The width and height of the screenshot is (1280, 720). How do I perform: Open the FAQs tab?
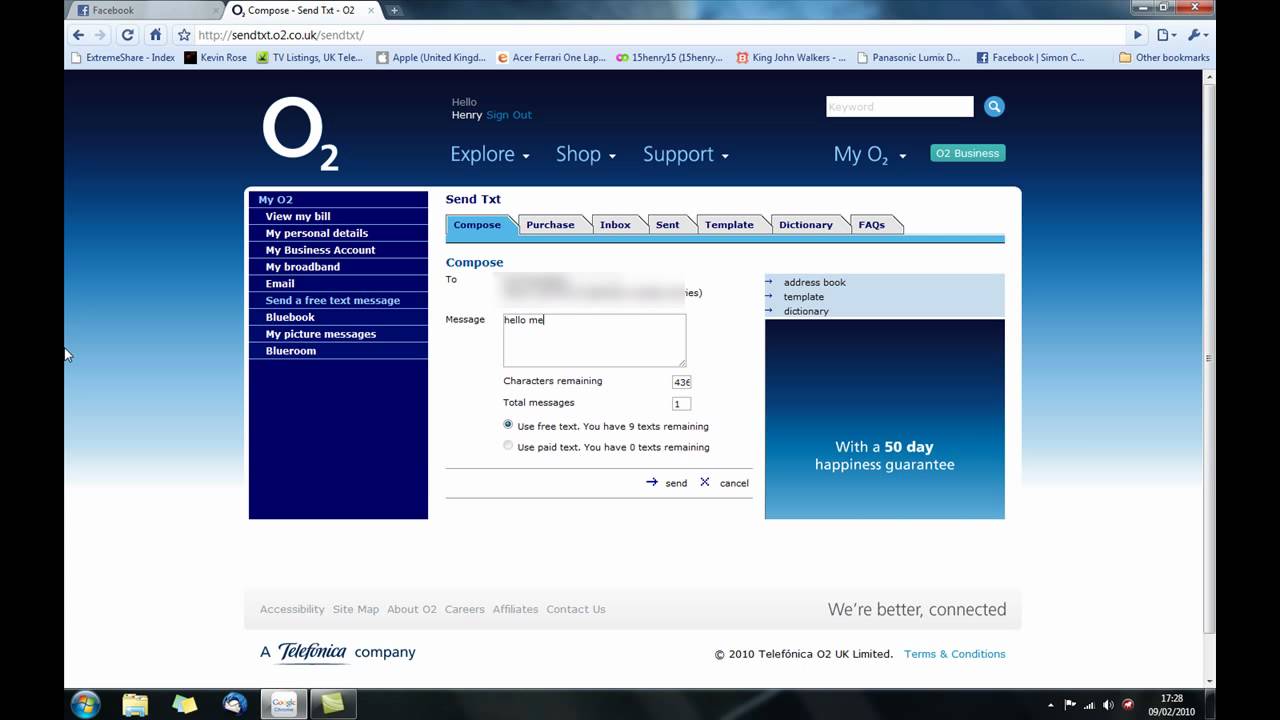[x=872, y=225]
